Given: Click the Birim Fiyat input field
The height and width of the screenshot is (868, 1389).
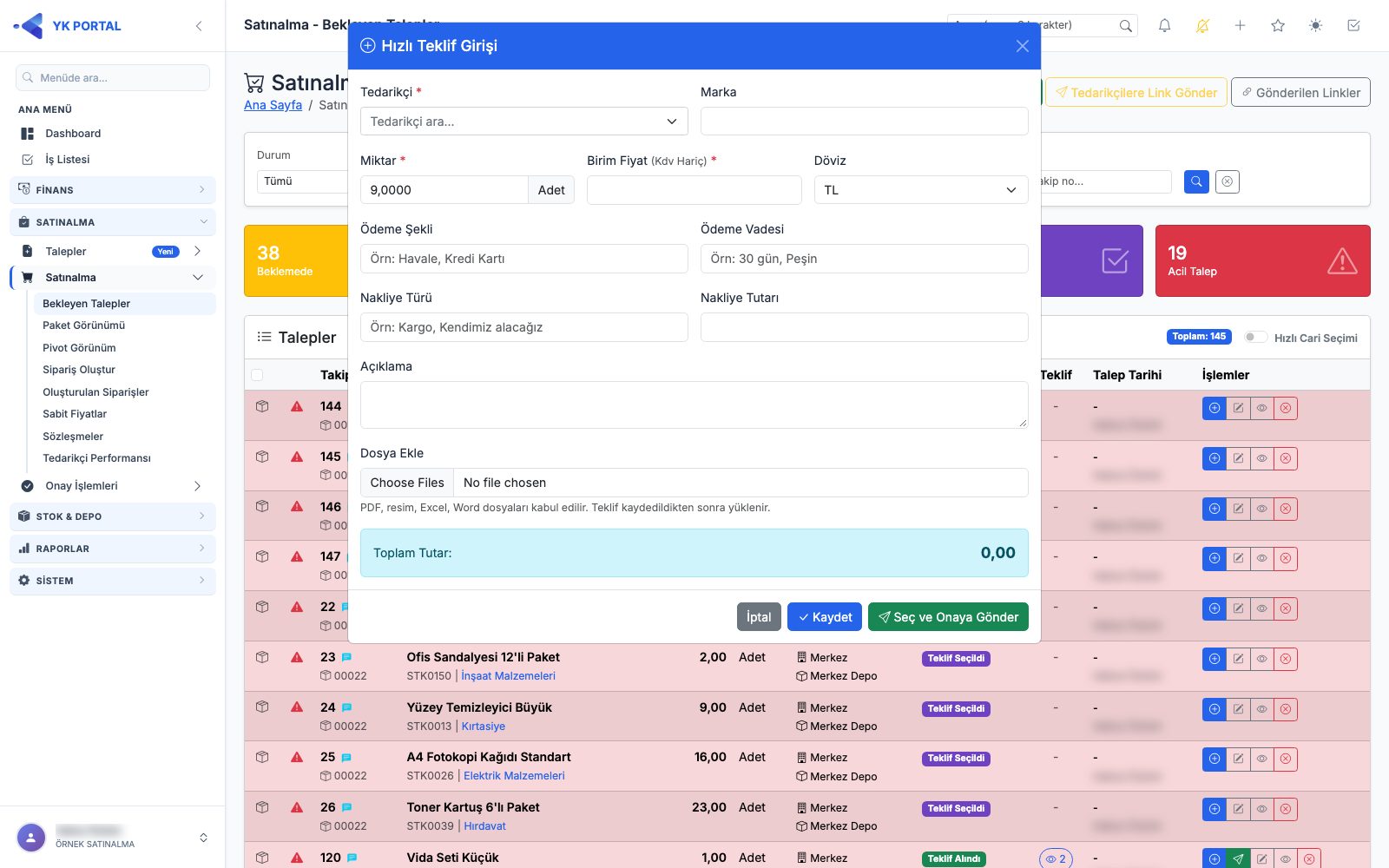Looking at the screenshot, I should [x=694, y=190].
